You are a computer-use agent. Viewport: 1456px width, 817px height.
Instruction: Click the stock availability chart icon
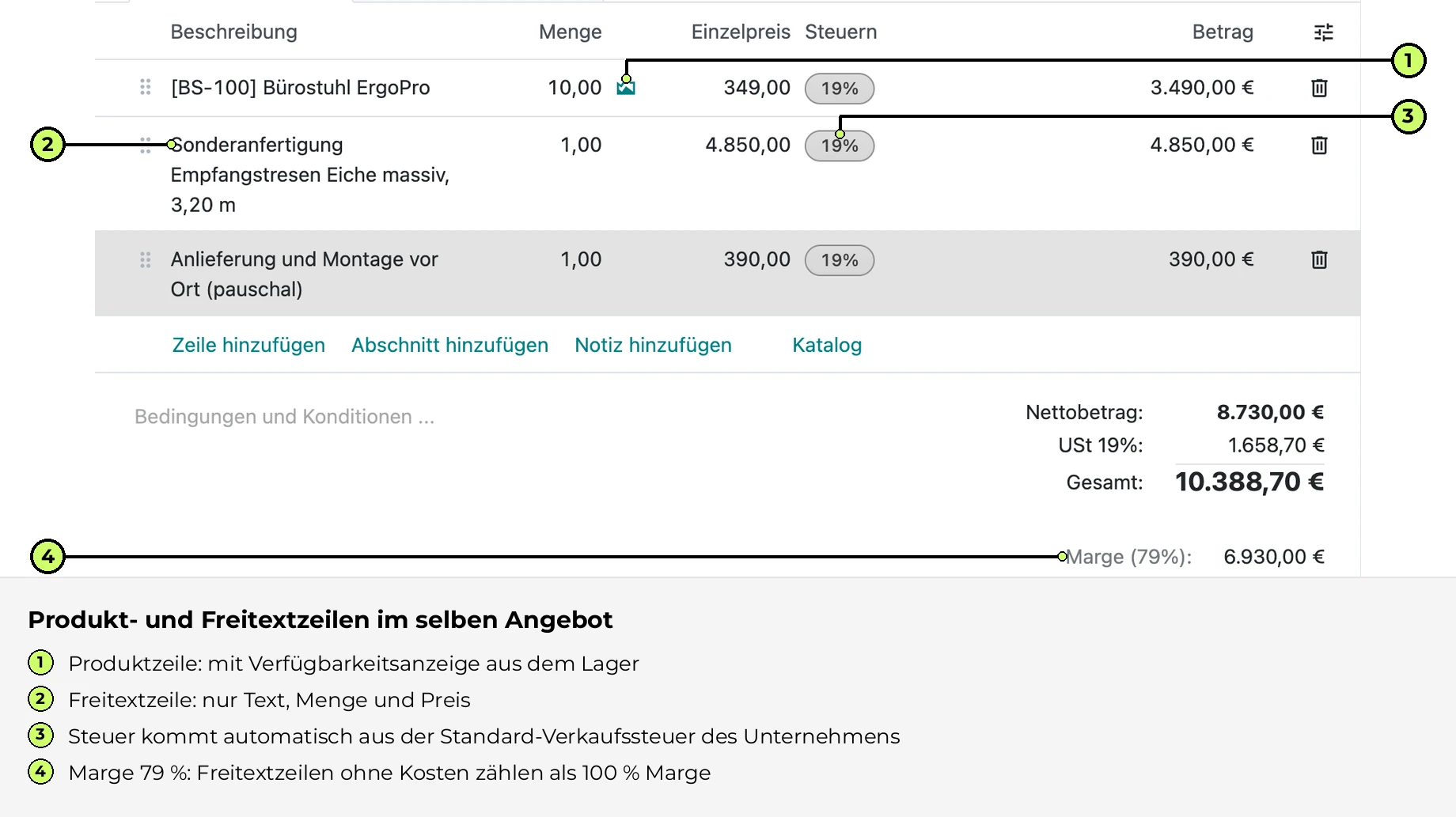tap(626, 87)
